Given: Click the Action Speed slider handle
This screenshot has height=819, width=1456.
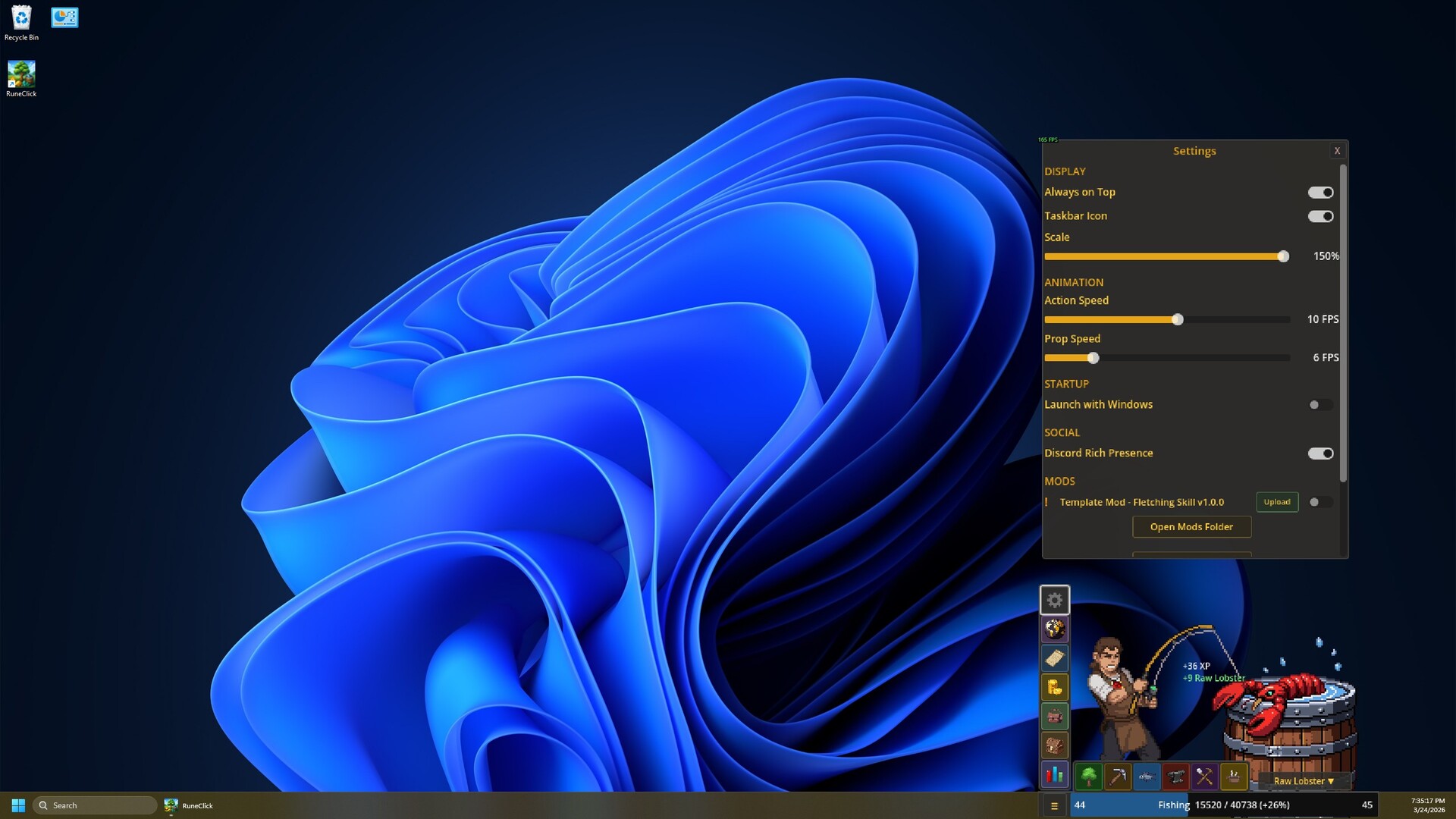Looking at the screenshot, I should [1177, 320].
